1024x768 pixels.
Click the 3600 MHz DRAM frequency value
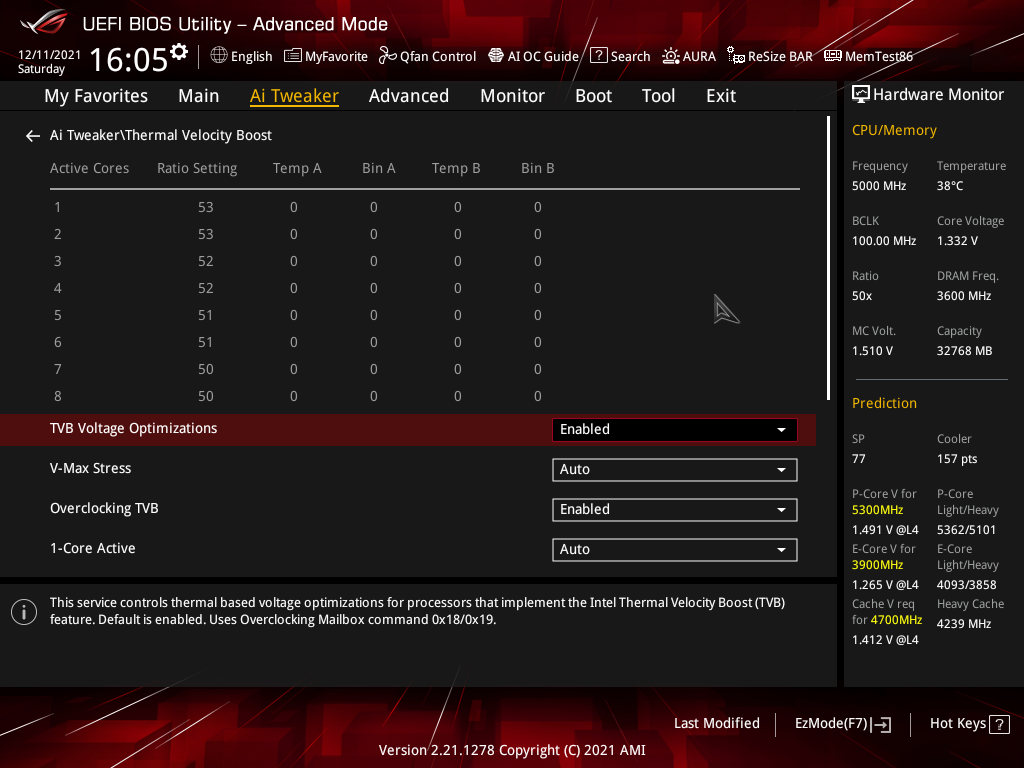963,296
